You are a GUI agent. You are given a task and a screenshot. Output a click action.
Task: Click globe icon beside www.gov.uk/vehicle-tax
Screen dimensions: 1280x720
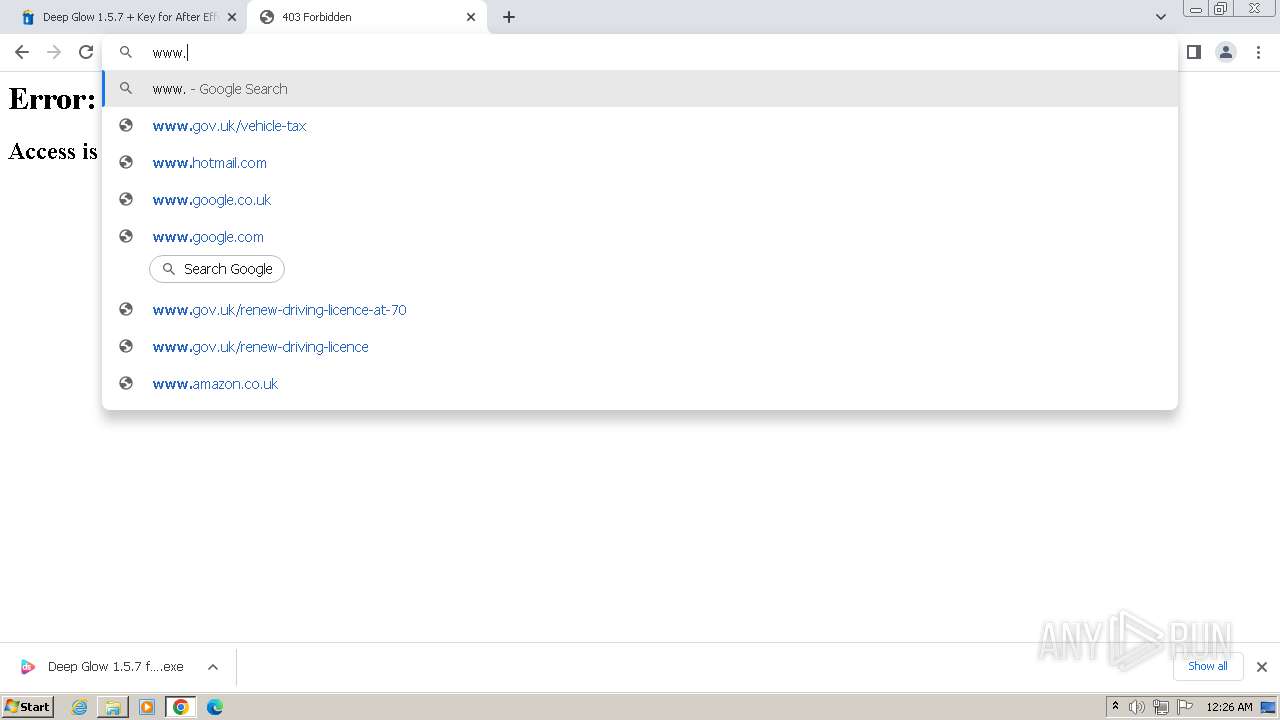click(x=126, y=125)
